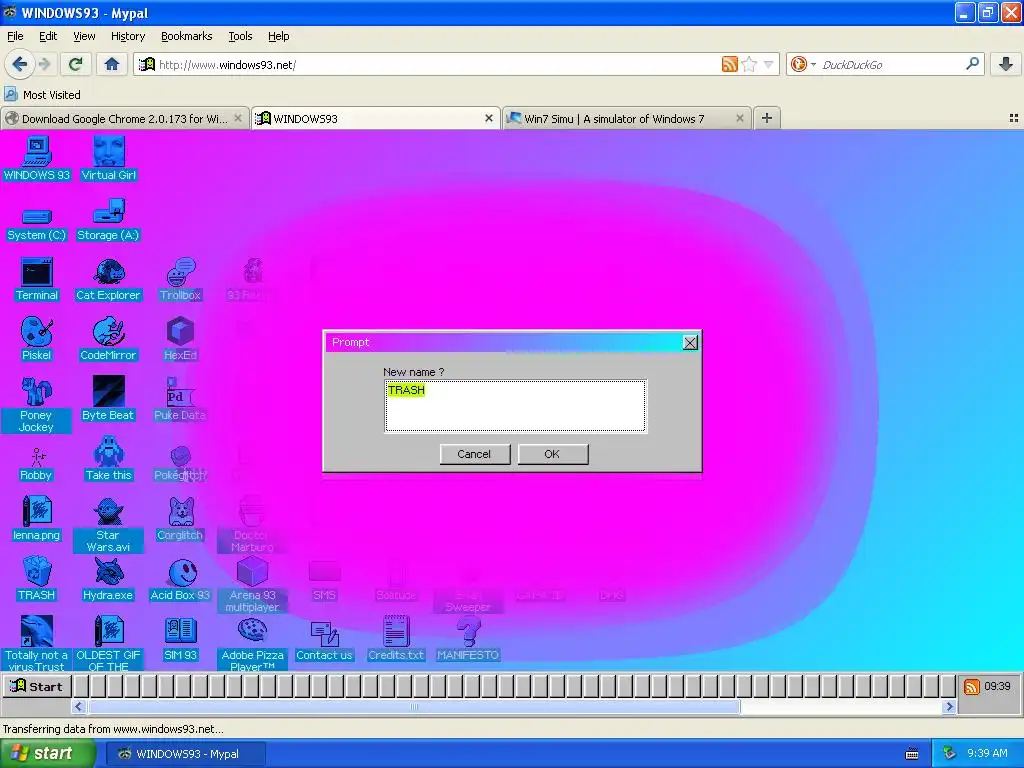Reload the current page

[75, 64]
